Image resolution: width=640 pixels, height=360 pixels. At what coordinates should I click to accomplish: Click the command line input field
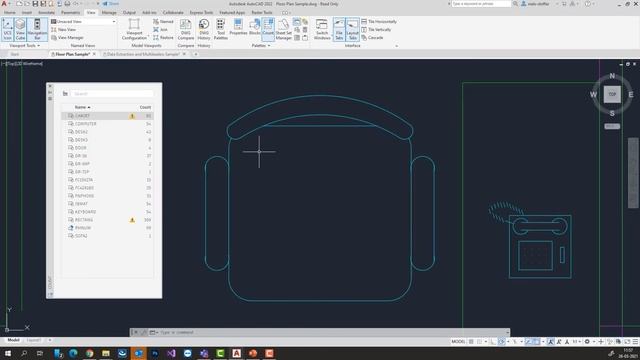pos(331,332)
